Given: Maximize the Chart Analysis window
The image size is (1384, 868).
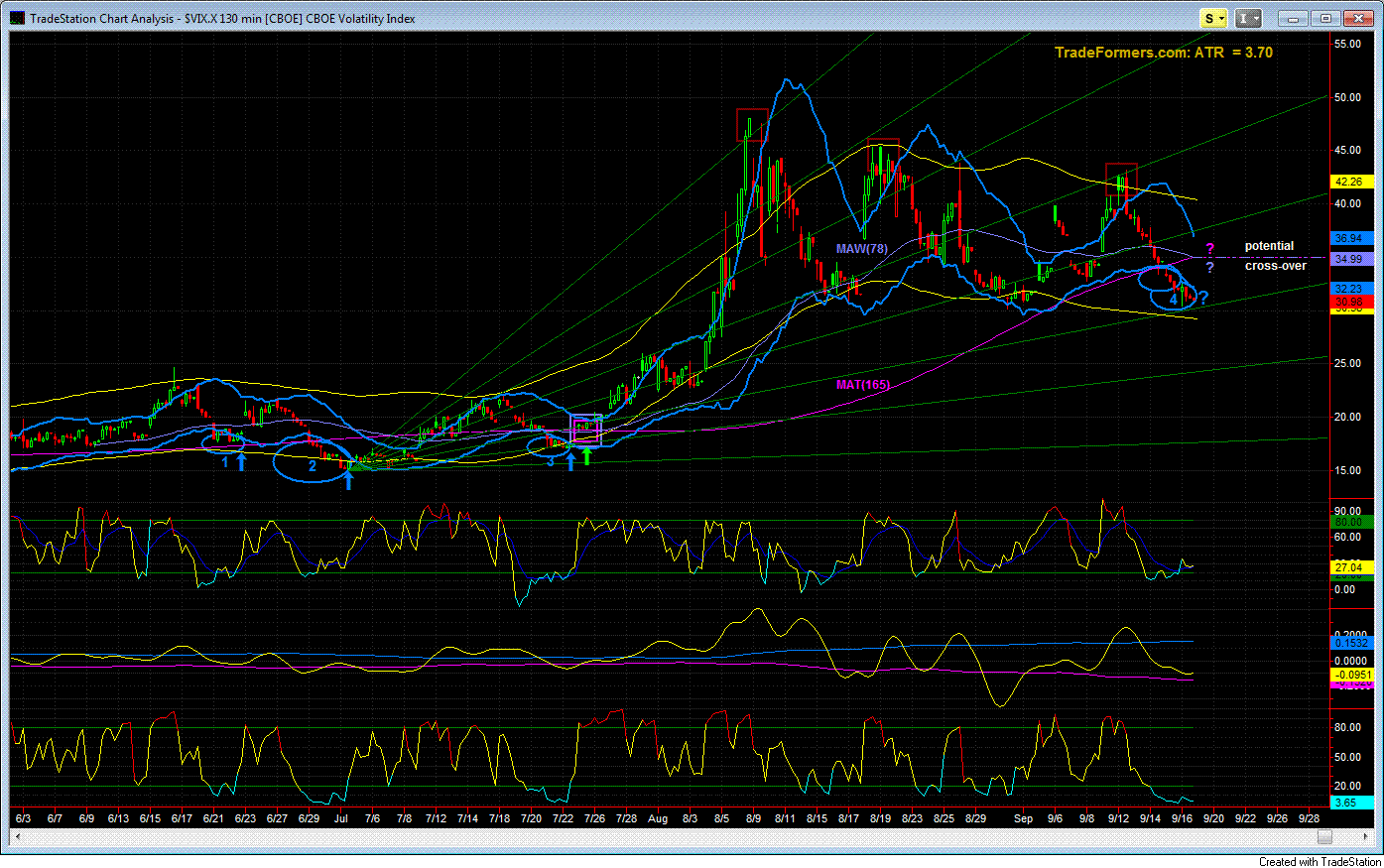Looking at the screenshot, I should (x=1324, y=18).
